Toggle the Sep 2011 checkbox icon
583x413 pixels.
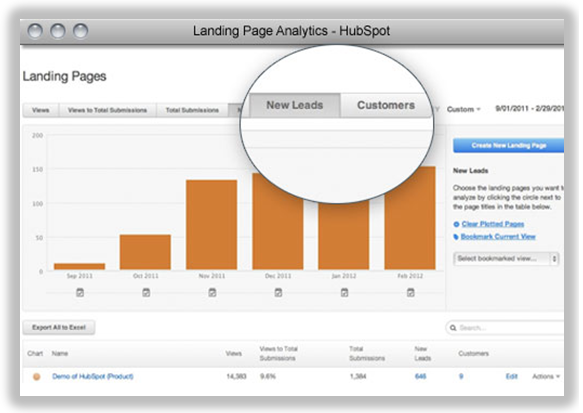80,293
